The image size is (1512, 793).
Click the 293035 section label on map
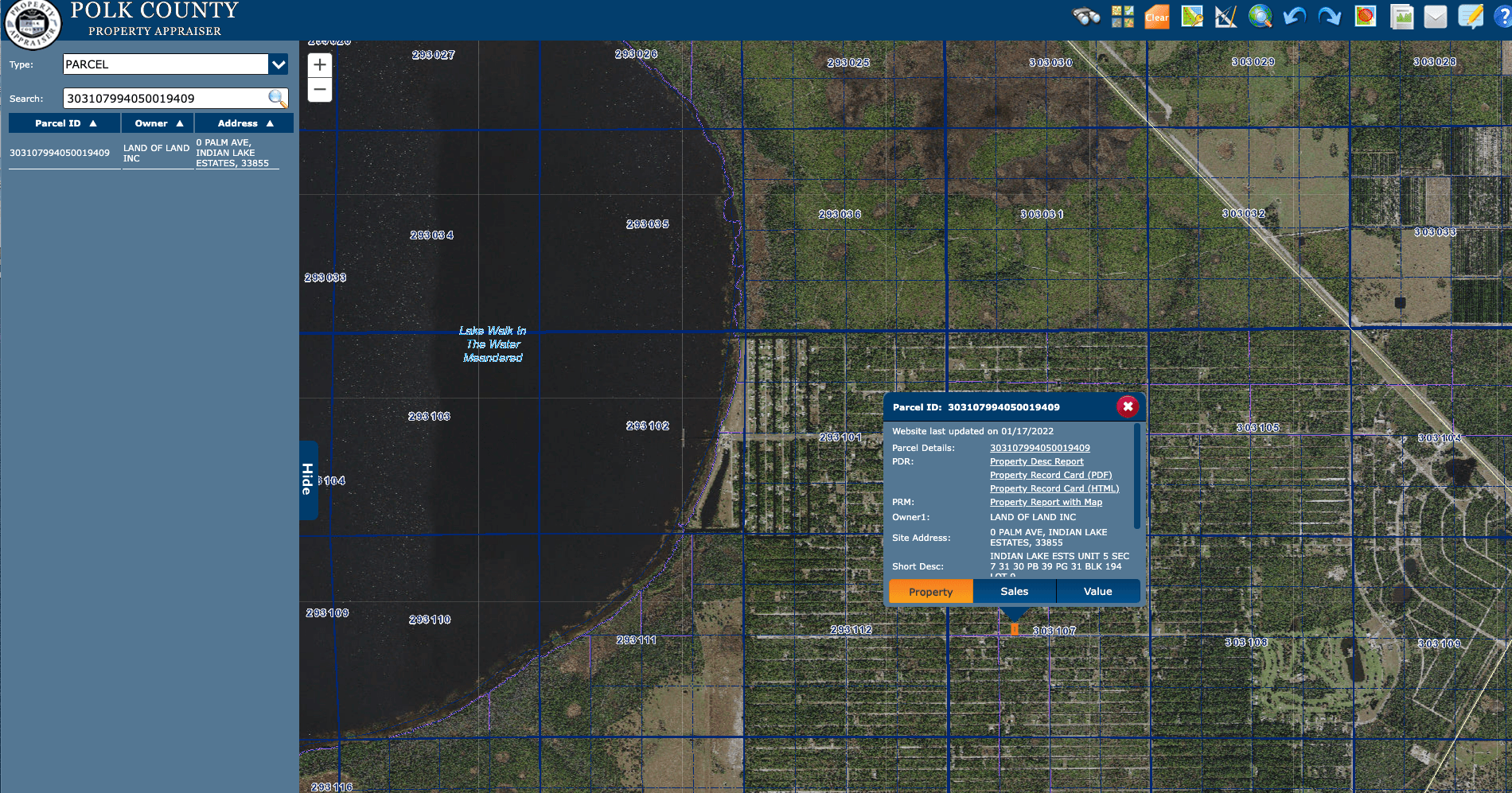pos(648,224)
